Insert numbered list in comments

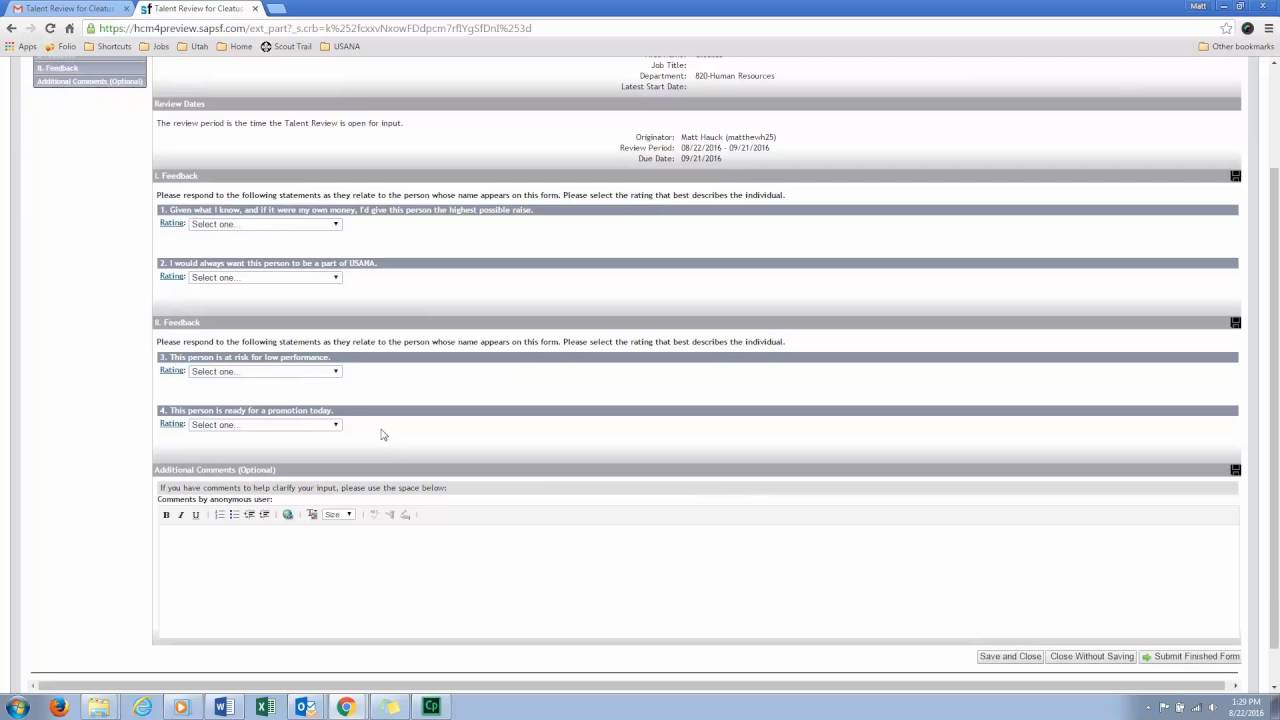click(x=220, y=515)
